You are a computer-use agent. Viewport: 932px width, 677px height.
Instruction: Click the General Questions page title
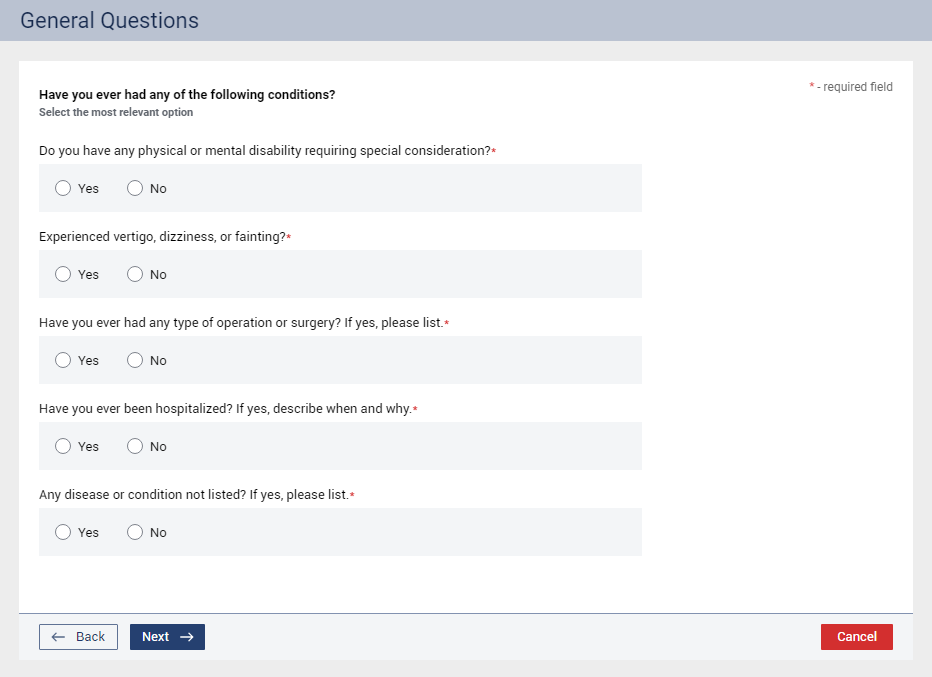click(109, 21)
